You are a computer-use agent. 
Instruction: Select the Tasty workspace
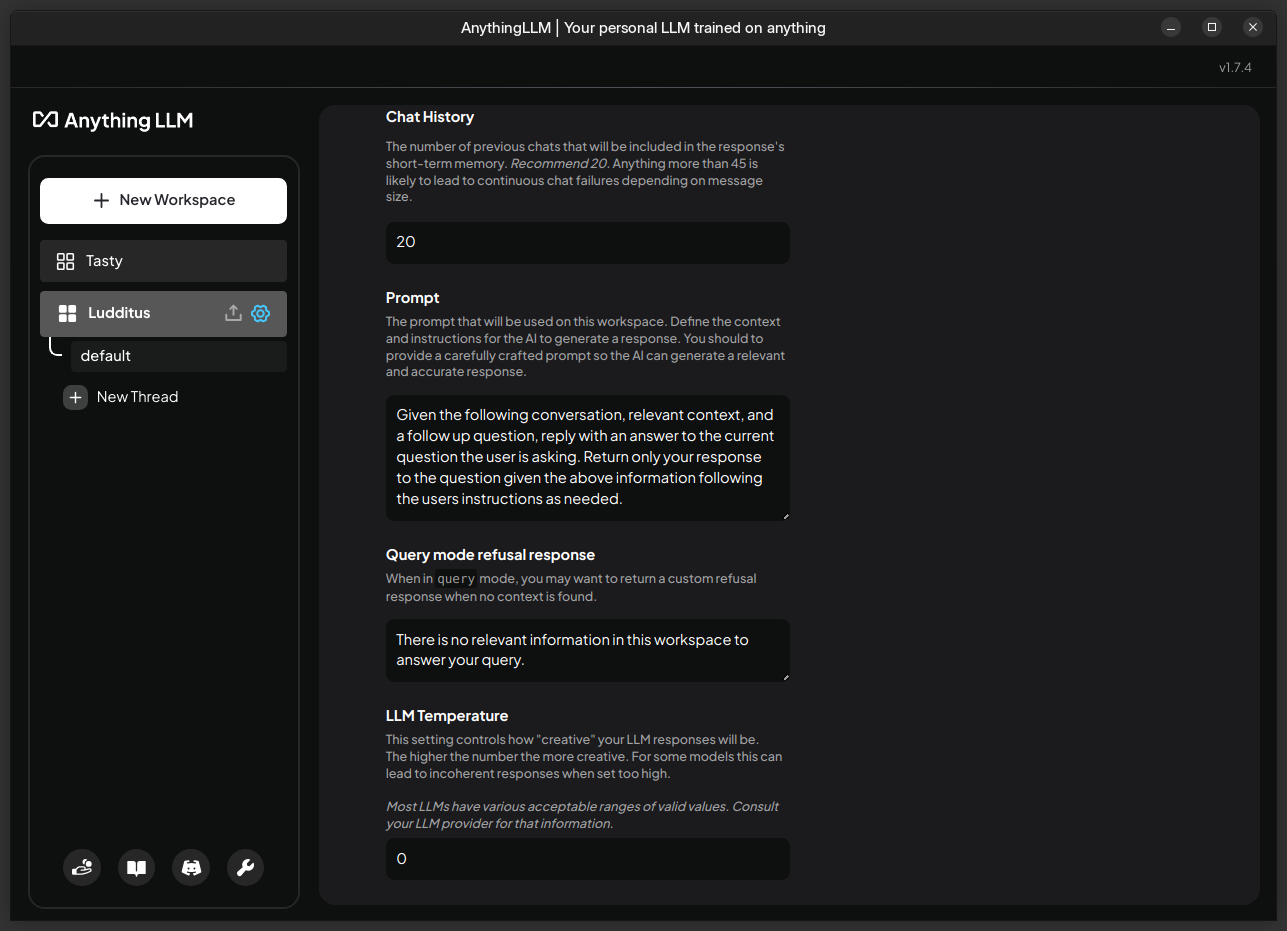[x=163, y=261]
